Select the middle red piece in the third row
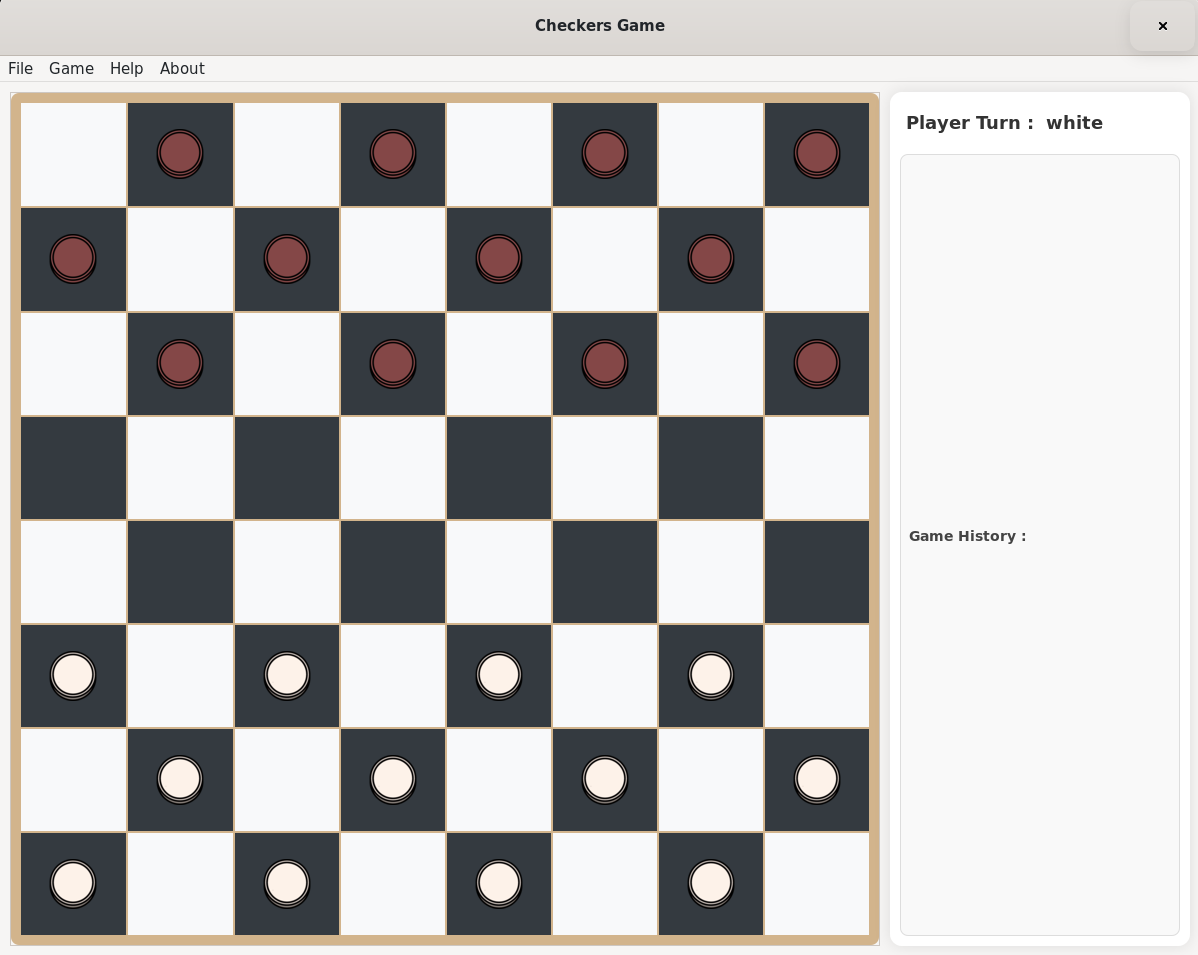The height and width of the screenshot is (955, 1198). [x=393, y=363]
